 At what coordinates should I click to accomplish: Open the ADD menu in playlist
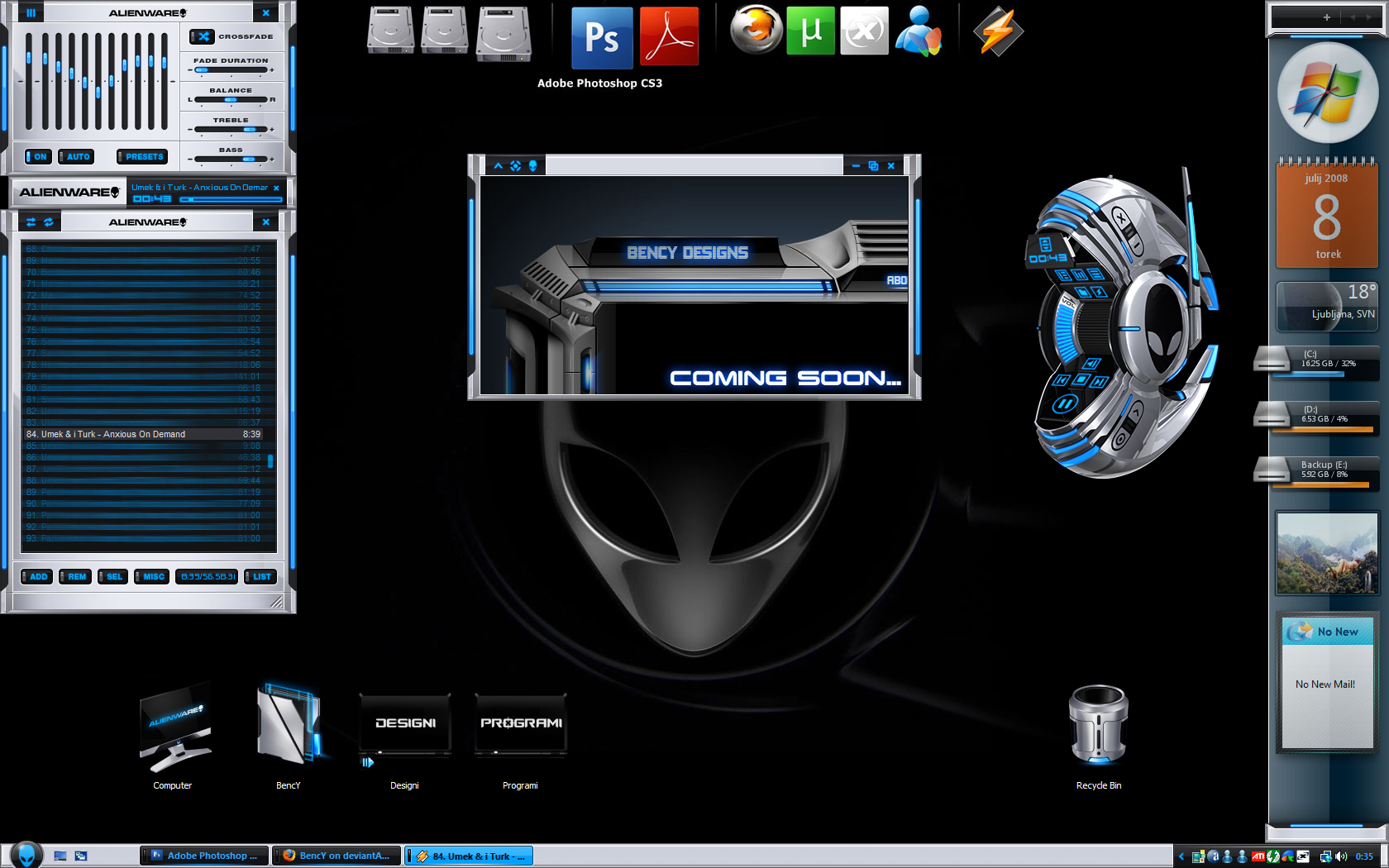(x=36, y=577)
